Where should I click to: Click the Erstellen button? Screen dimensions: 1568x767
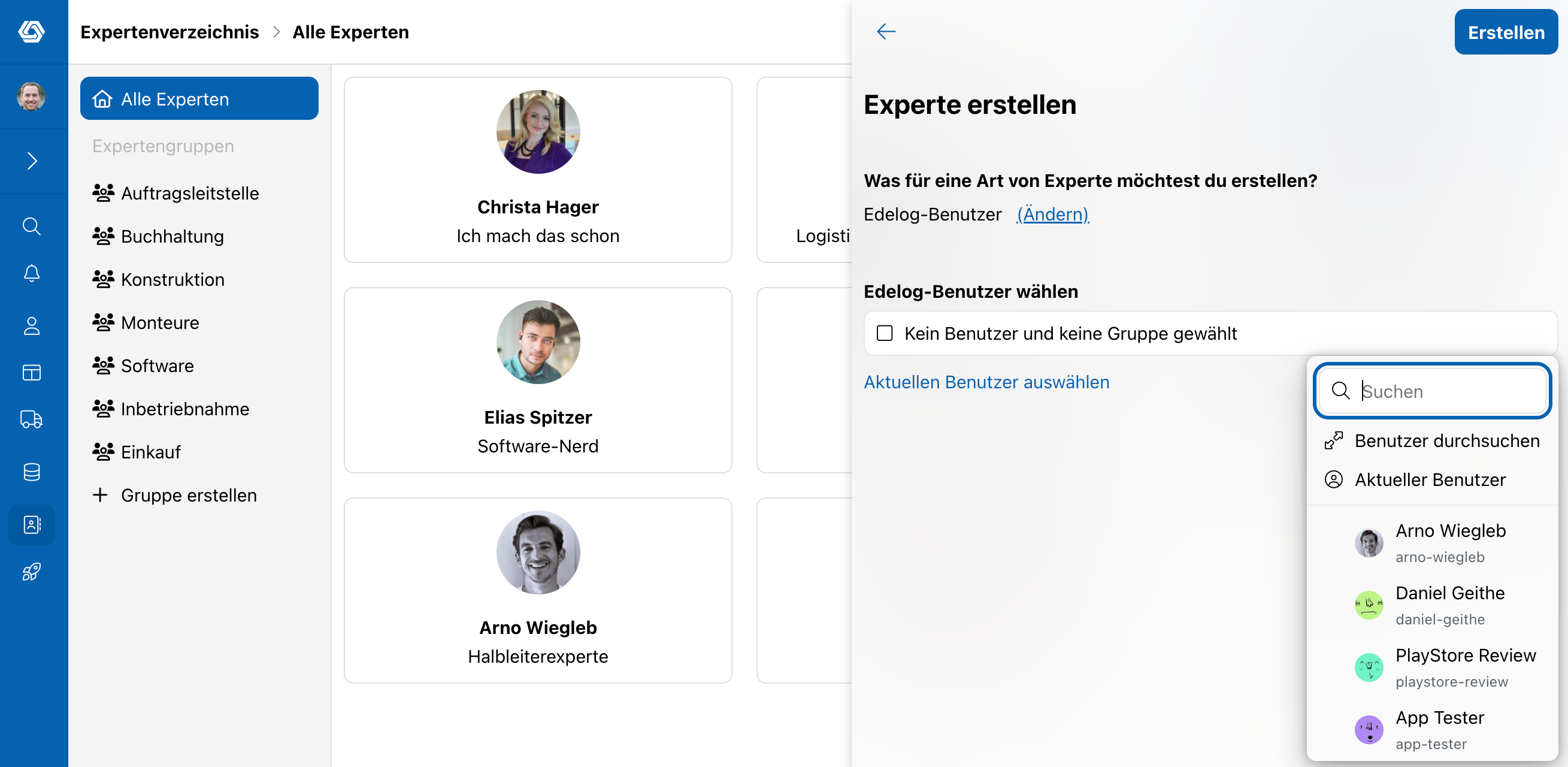1505,32
